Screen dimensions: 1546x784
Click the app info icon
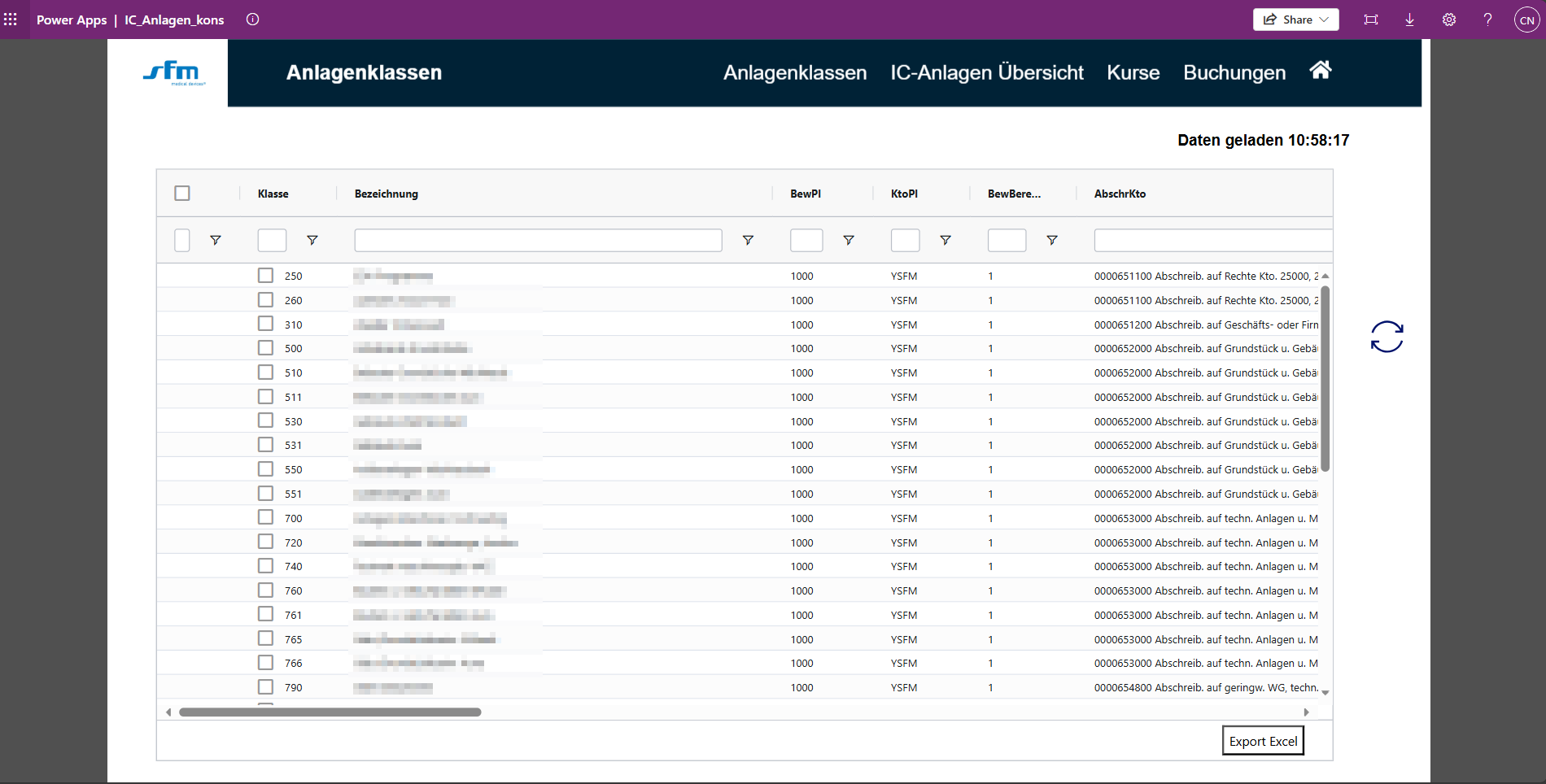click(253, 20)
